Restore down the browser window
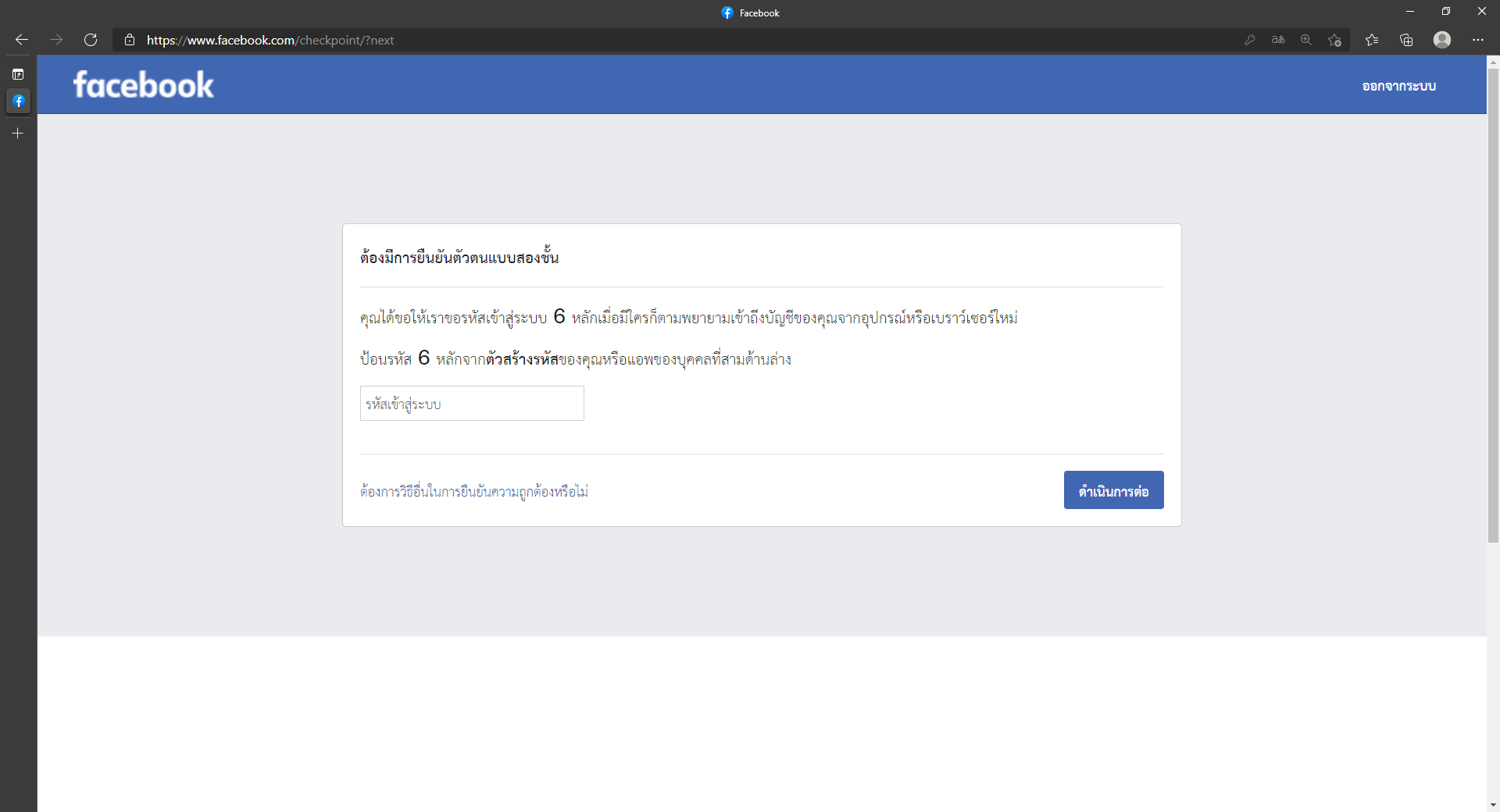1500x812 pixels. click(x=1446, y=12)
